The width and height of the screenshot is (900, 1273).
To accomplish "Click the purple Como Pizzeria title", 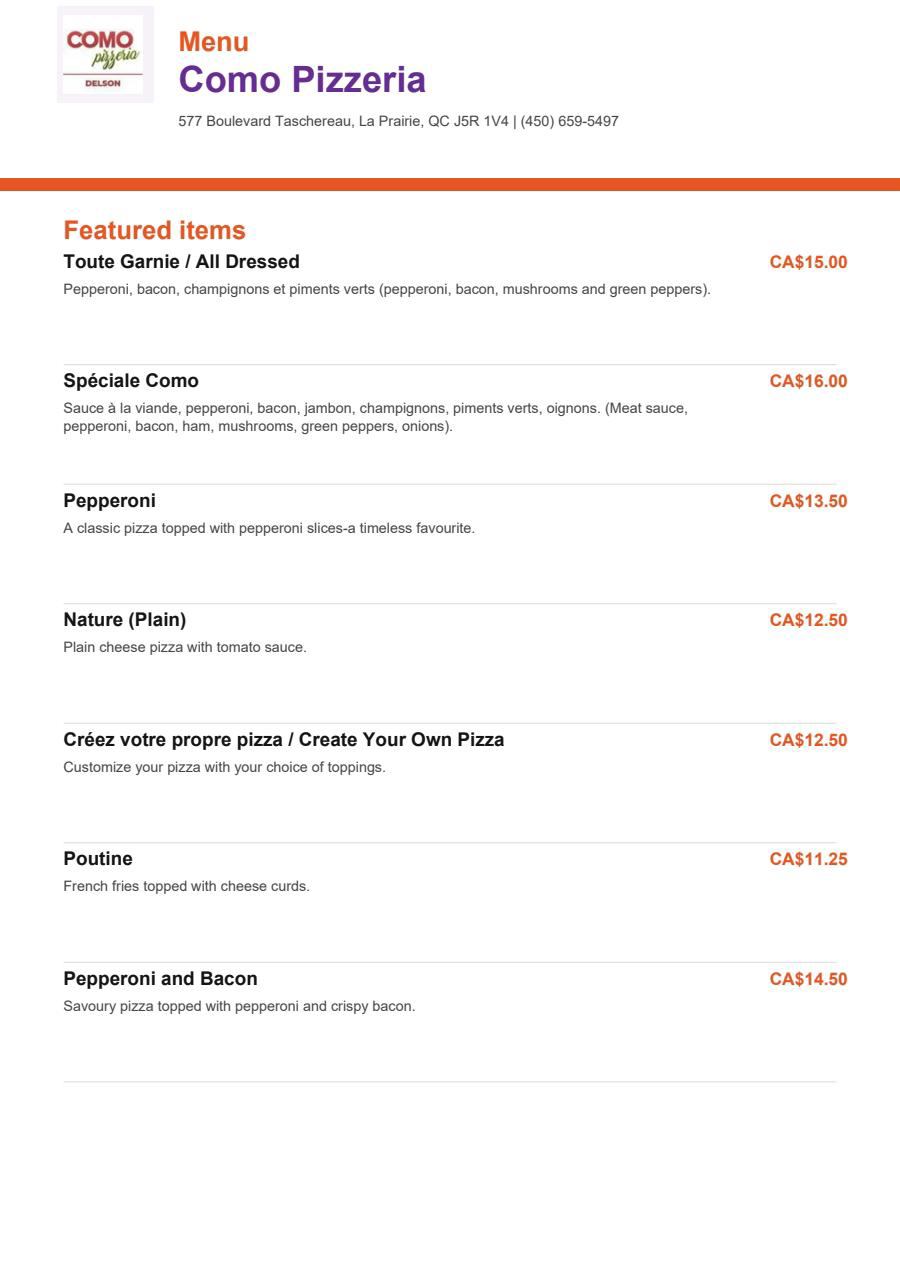I will coord(302,80).
